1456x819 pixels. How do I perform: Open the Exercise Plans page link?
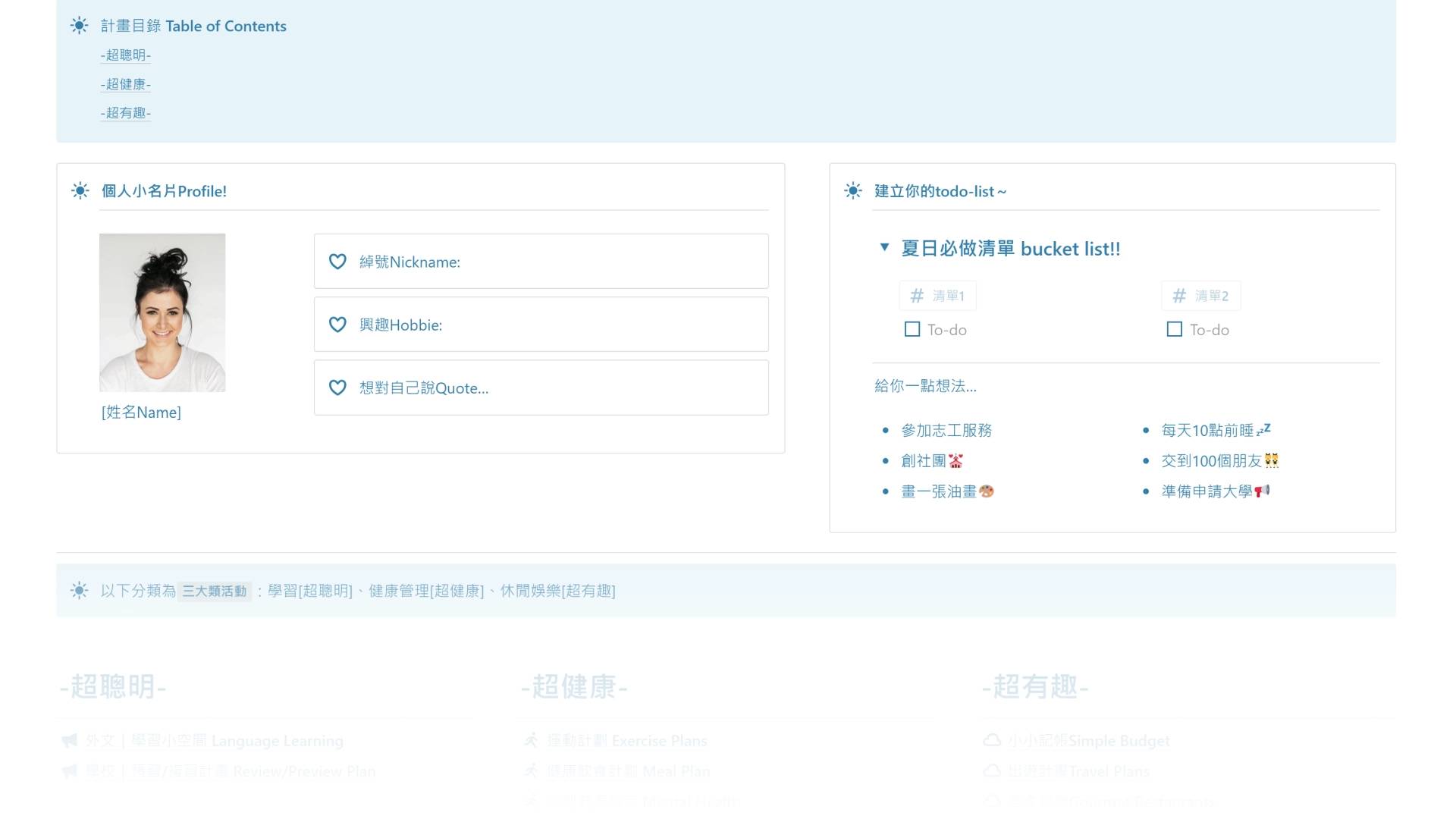click(627, 741)
